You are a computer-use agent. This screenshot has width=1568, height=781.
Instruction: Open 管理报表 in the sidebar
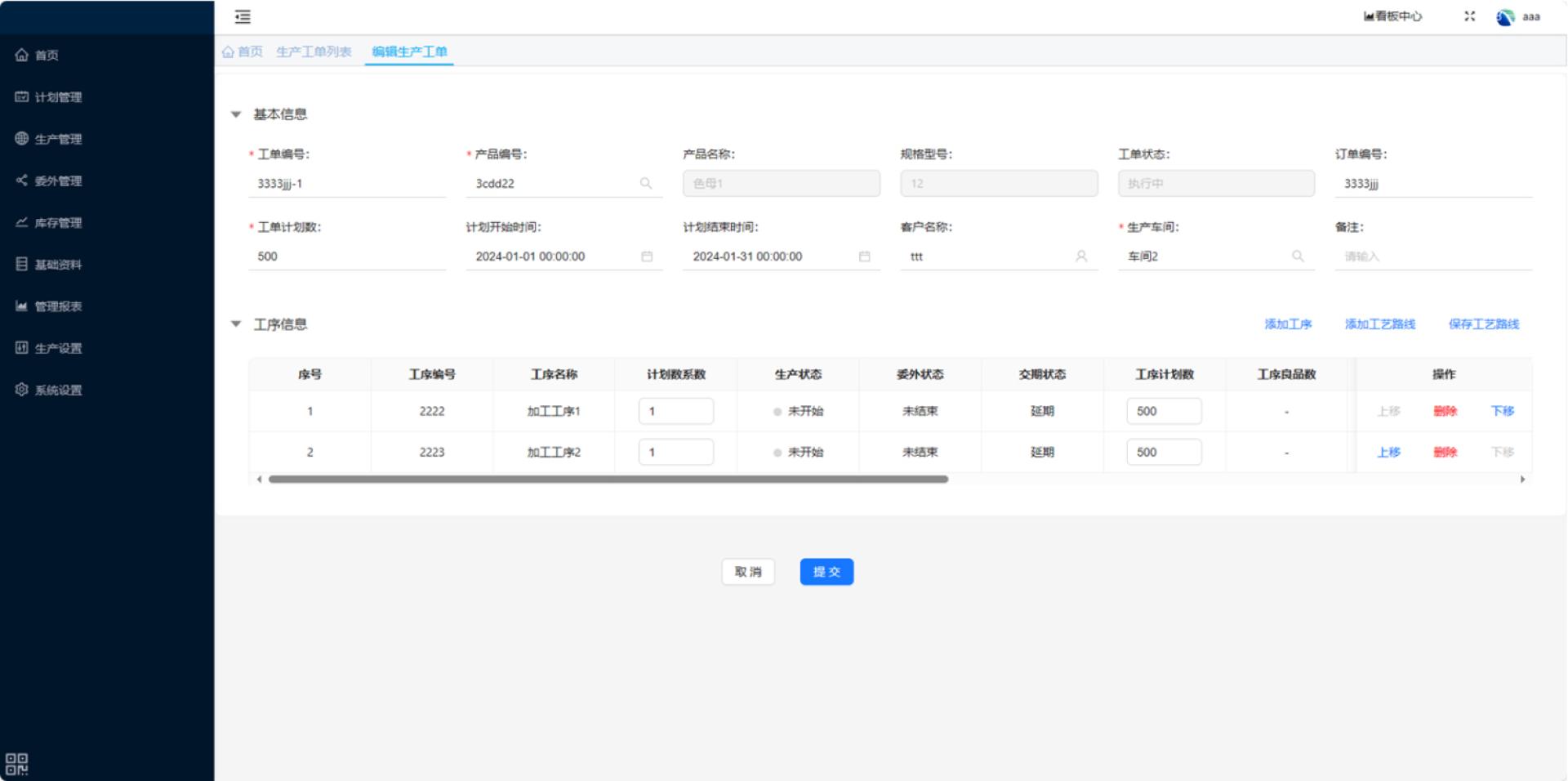click(x=49, y=306)
